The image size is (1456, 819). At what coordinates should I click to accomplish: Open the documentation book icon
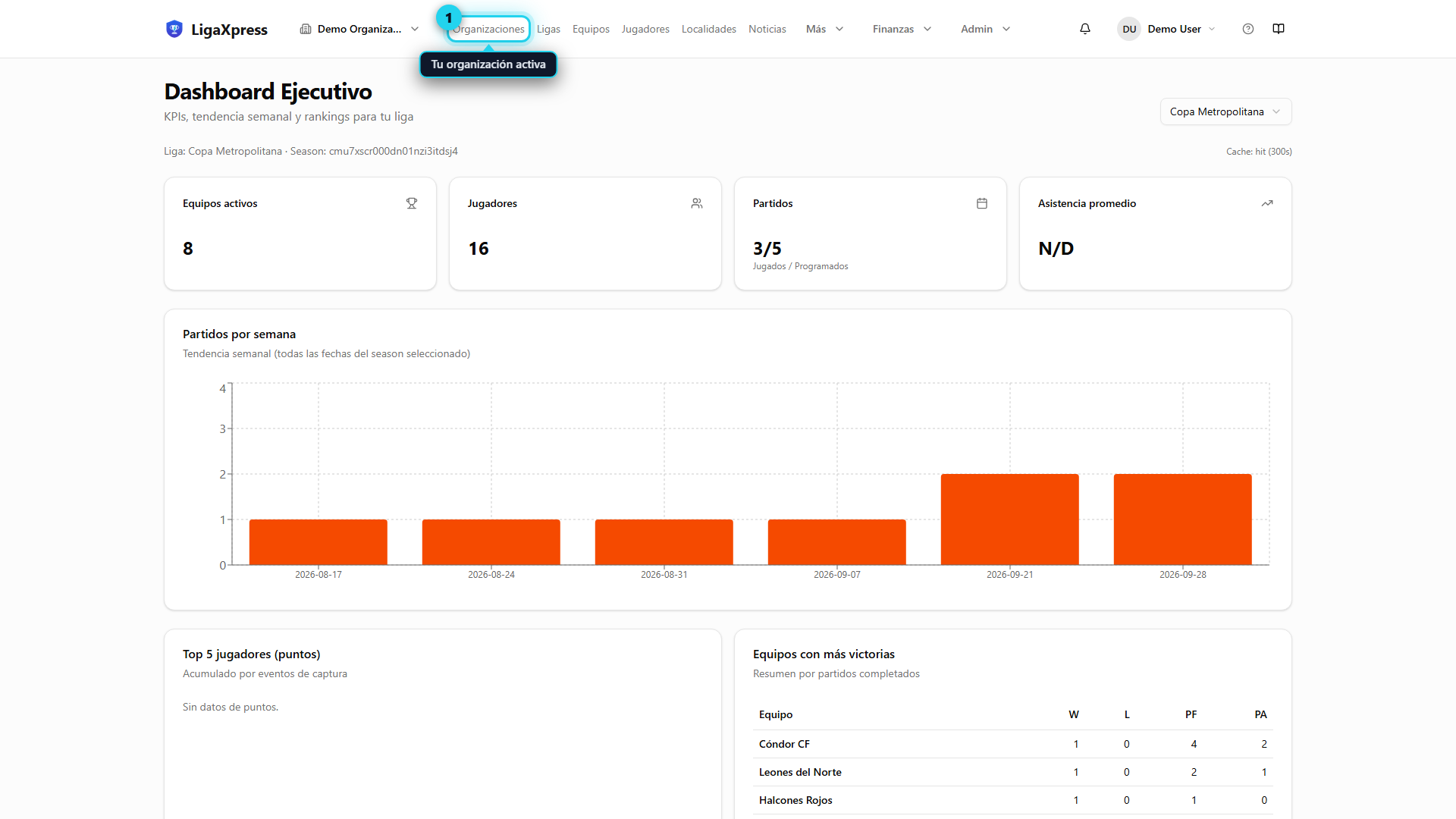coord(1279,29)
